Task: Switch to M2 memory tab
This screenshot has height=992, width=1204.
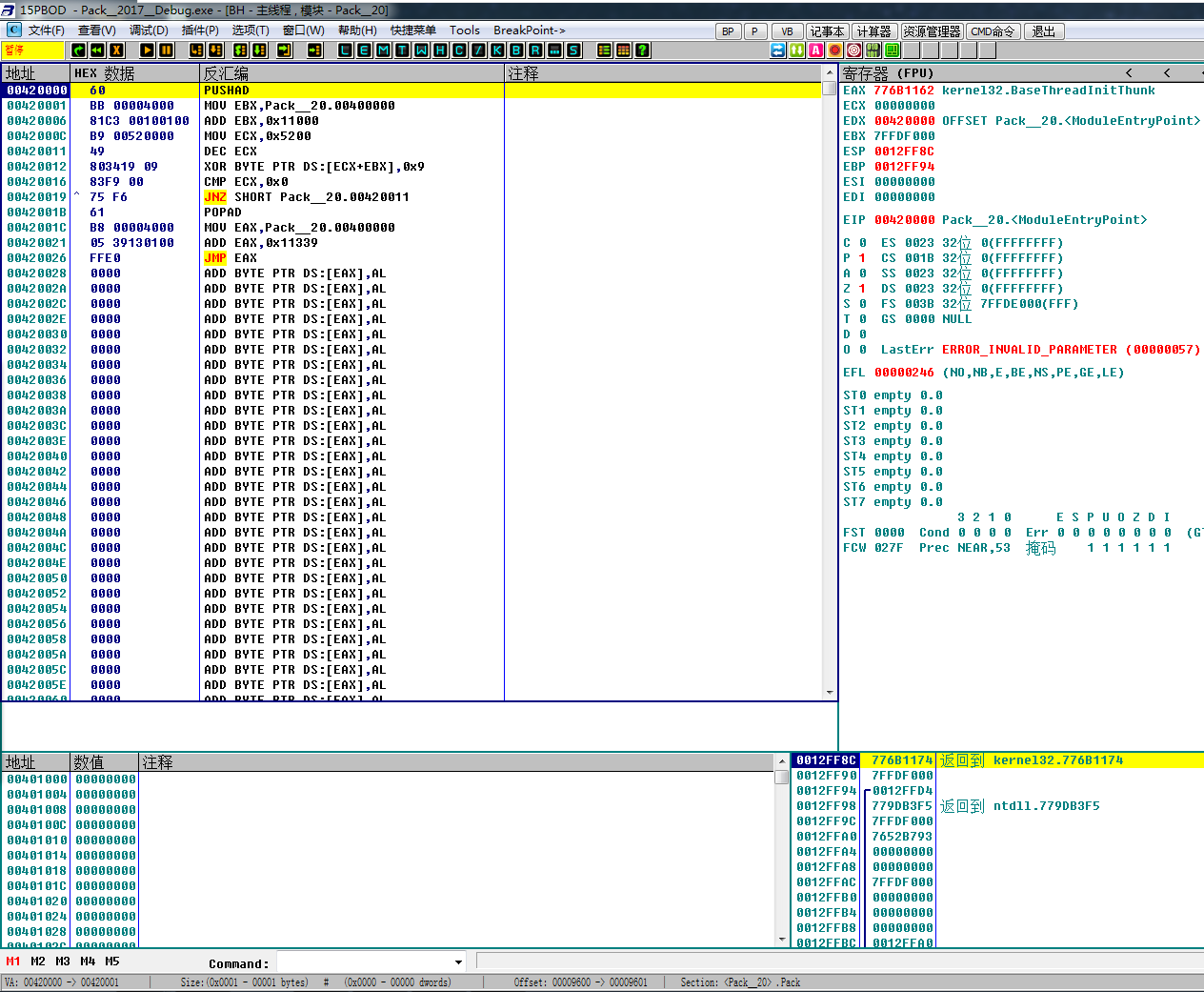Action: pyautogui.click(x=38, y=962)
